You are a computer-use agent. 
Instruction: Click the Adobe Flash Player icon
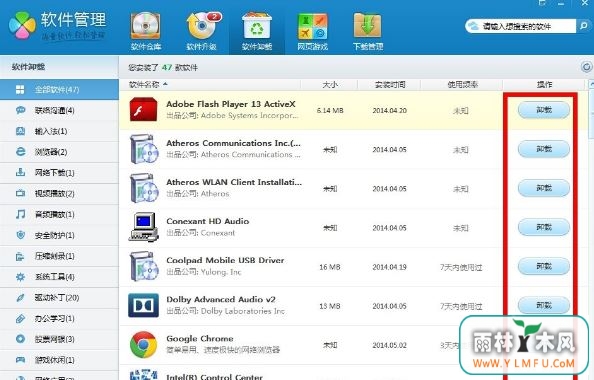[x=143, y=109]
